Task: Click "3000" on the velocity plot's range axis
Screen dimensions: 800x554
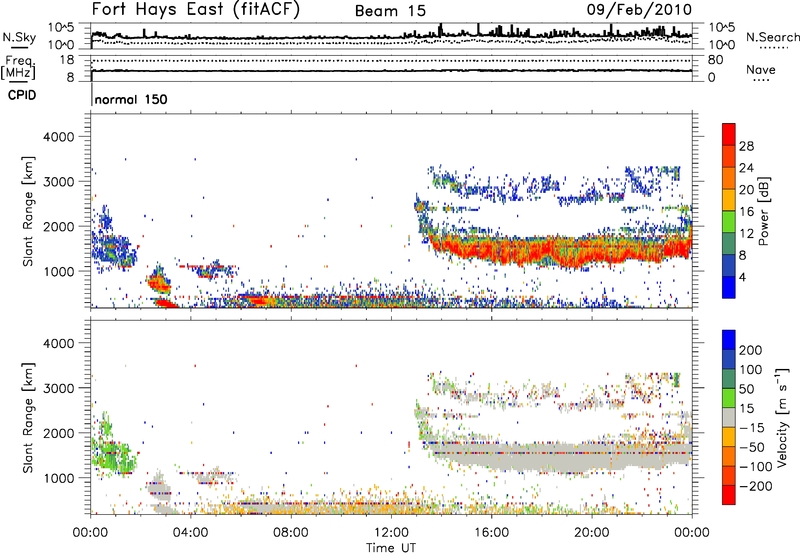Action: 59,388
